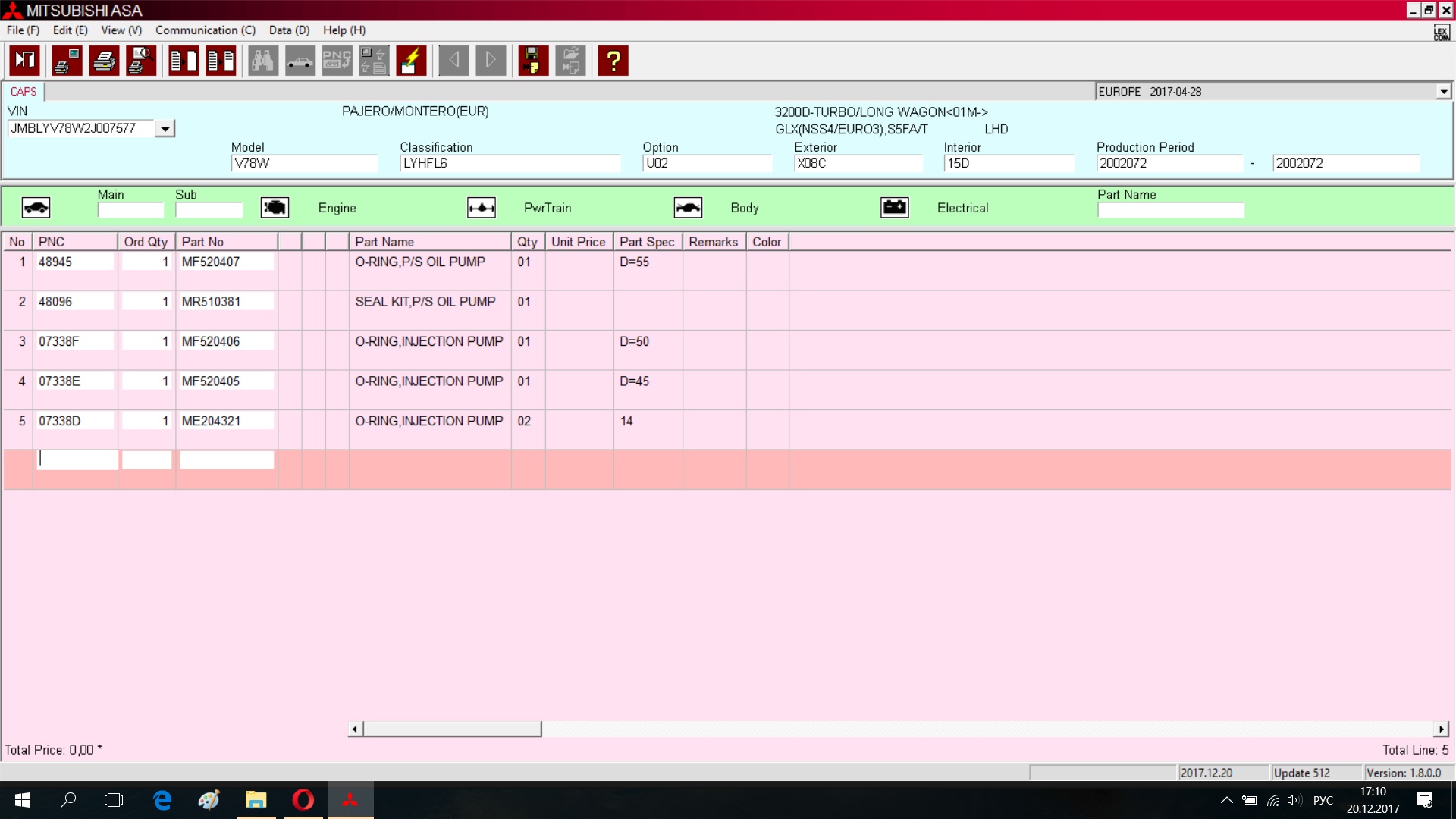1456x819 pixels.
Task: Click the exit door toolbar icon
Action: pos(24,61)
